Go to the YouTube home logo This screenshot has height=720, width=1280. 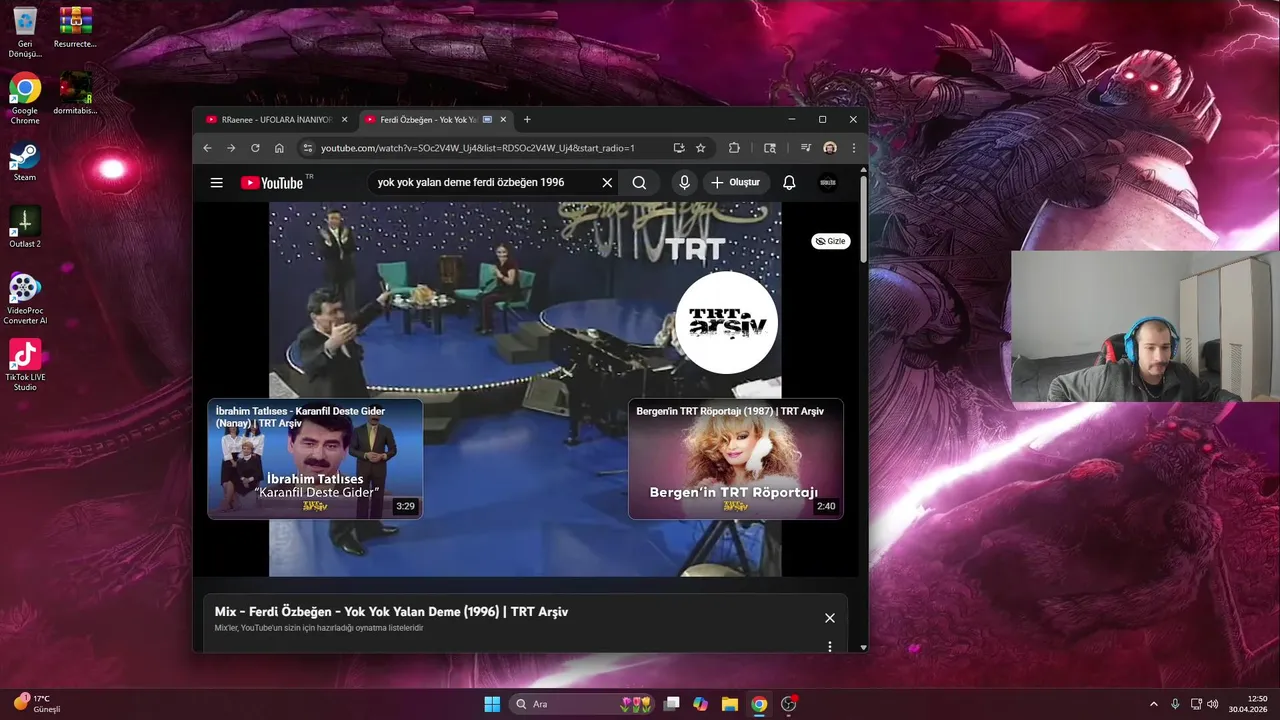click(x=272, y=183)
